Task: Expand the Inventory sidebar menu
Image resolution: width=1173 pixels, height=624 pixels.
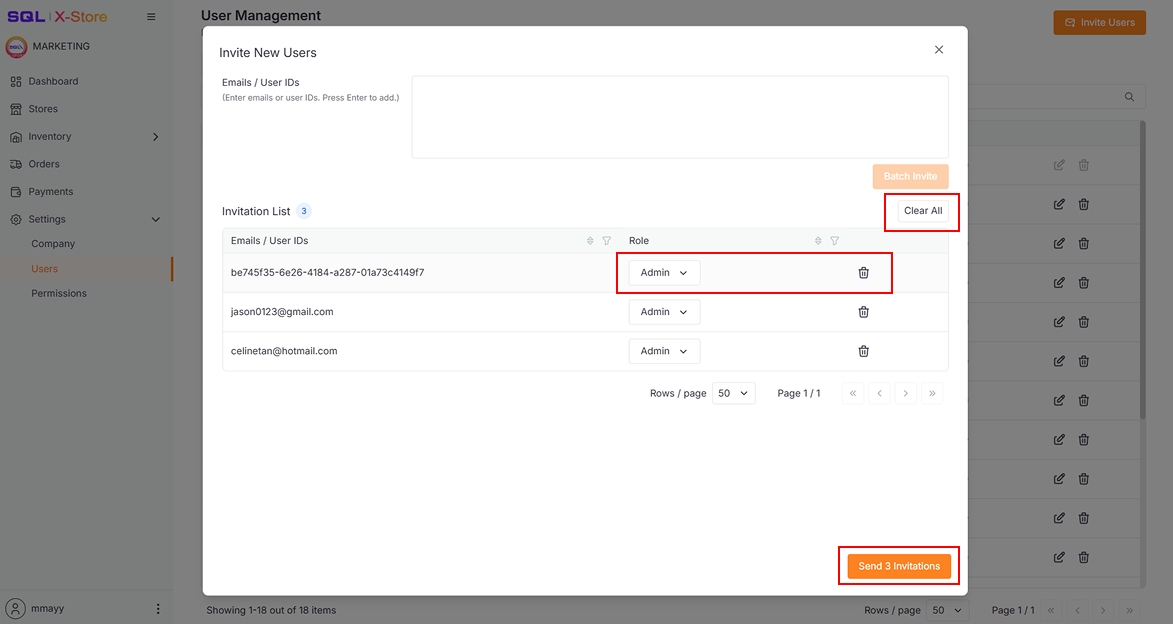Action: (155, 137)
